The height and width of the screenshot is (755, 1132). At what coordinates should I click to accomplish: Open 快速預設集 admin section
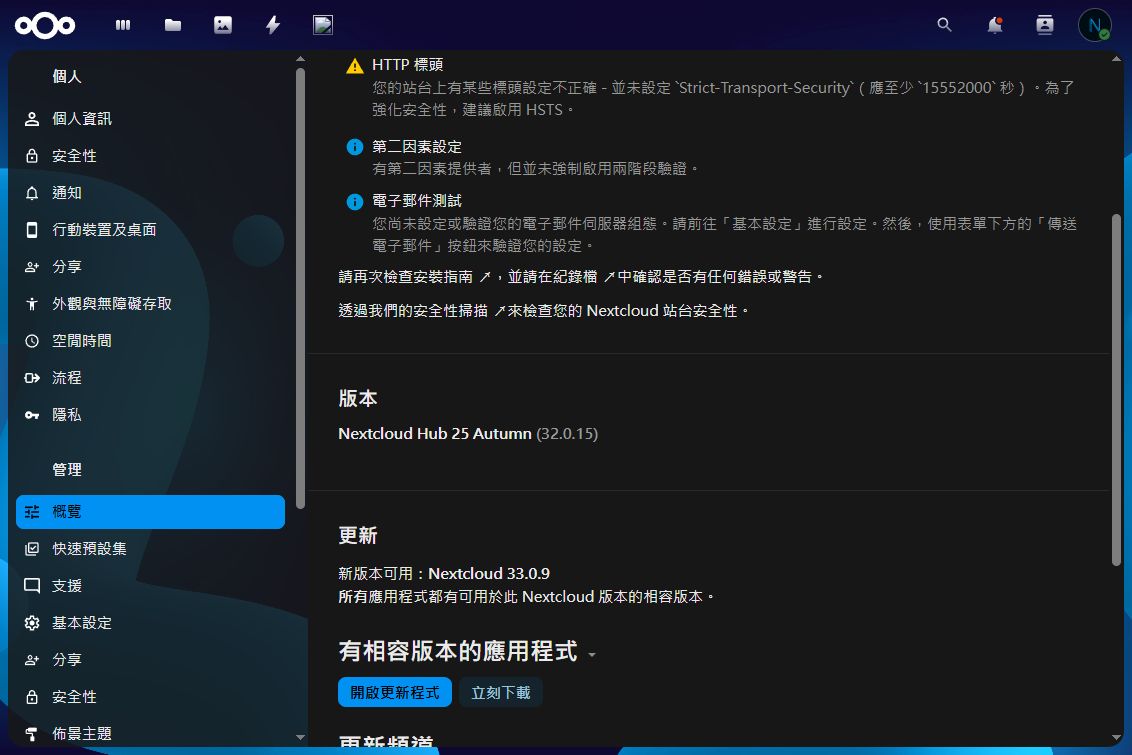[150, 549]
